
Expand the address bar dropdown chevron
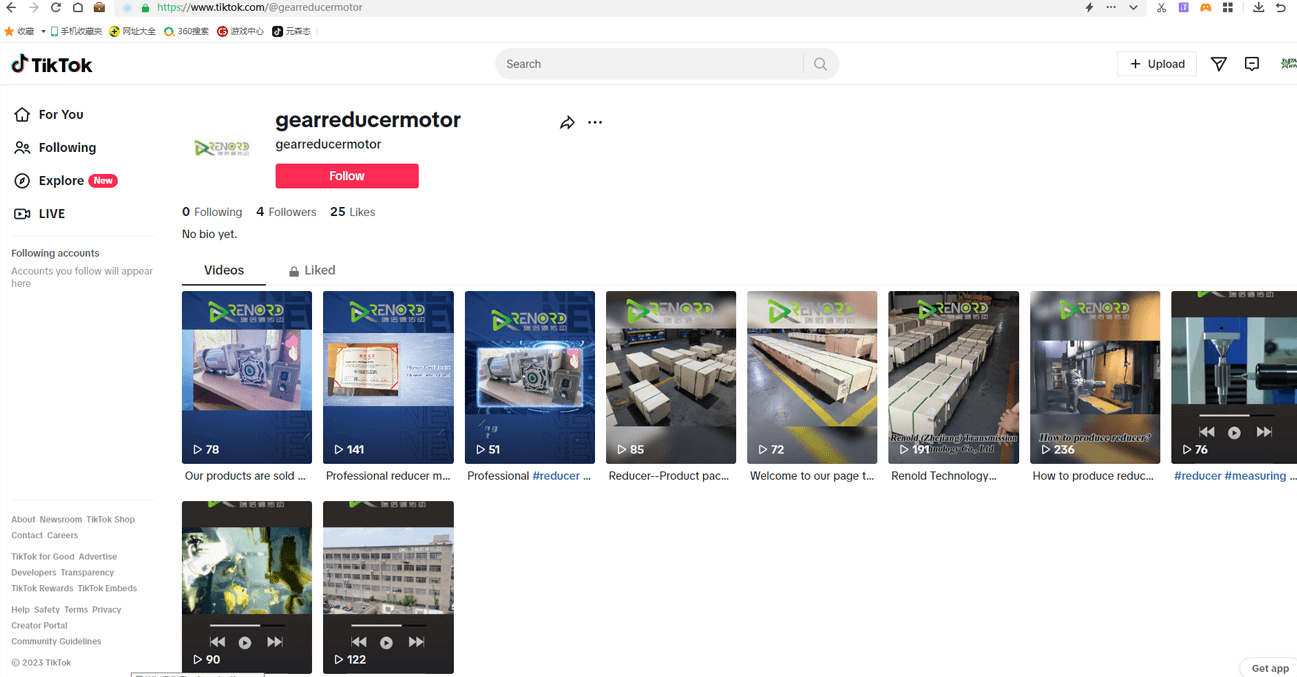(x=1133, y=7)
